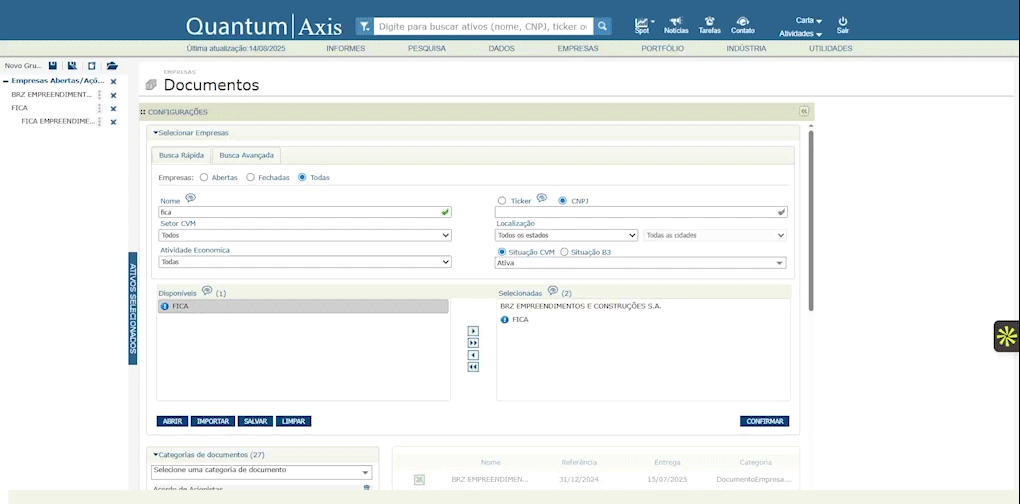Select the Ticker radio button
Image resolution: width=1020 pixels, height=504 pixels.
[x=502, y=201]
